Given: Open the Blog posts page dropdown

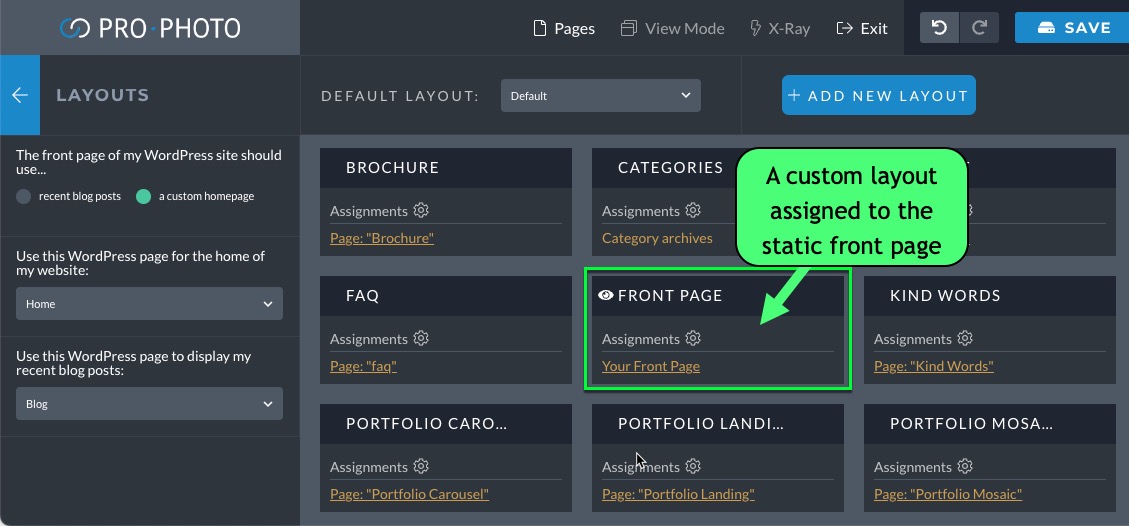Looking at the screenshot, I should click(149, 404).
